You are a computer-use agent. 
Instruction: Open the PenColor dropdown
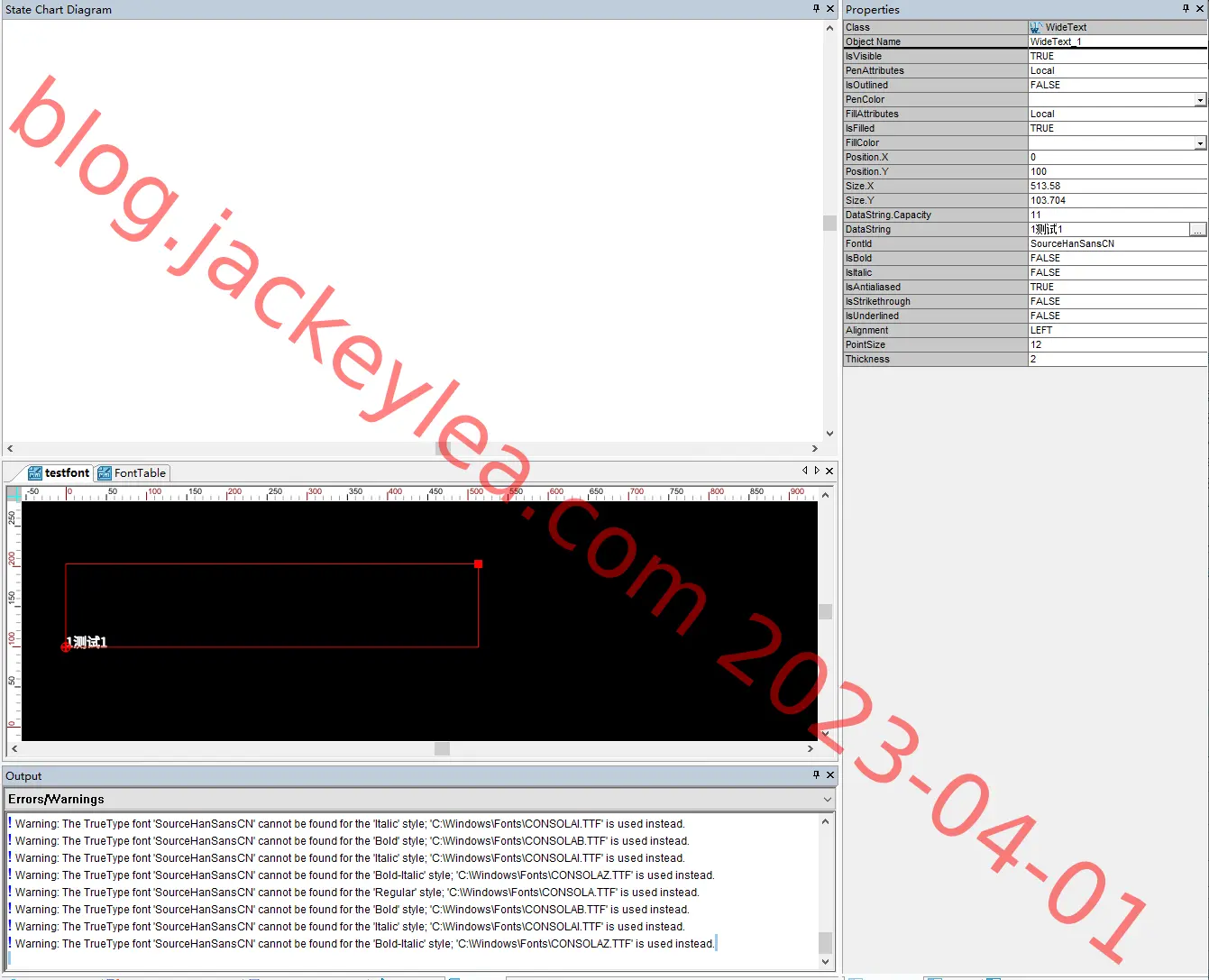coord(1200,100)
